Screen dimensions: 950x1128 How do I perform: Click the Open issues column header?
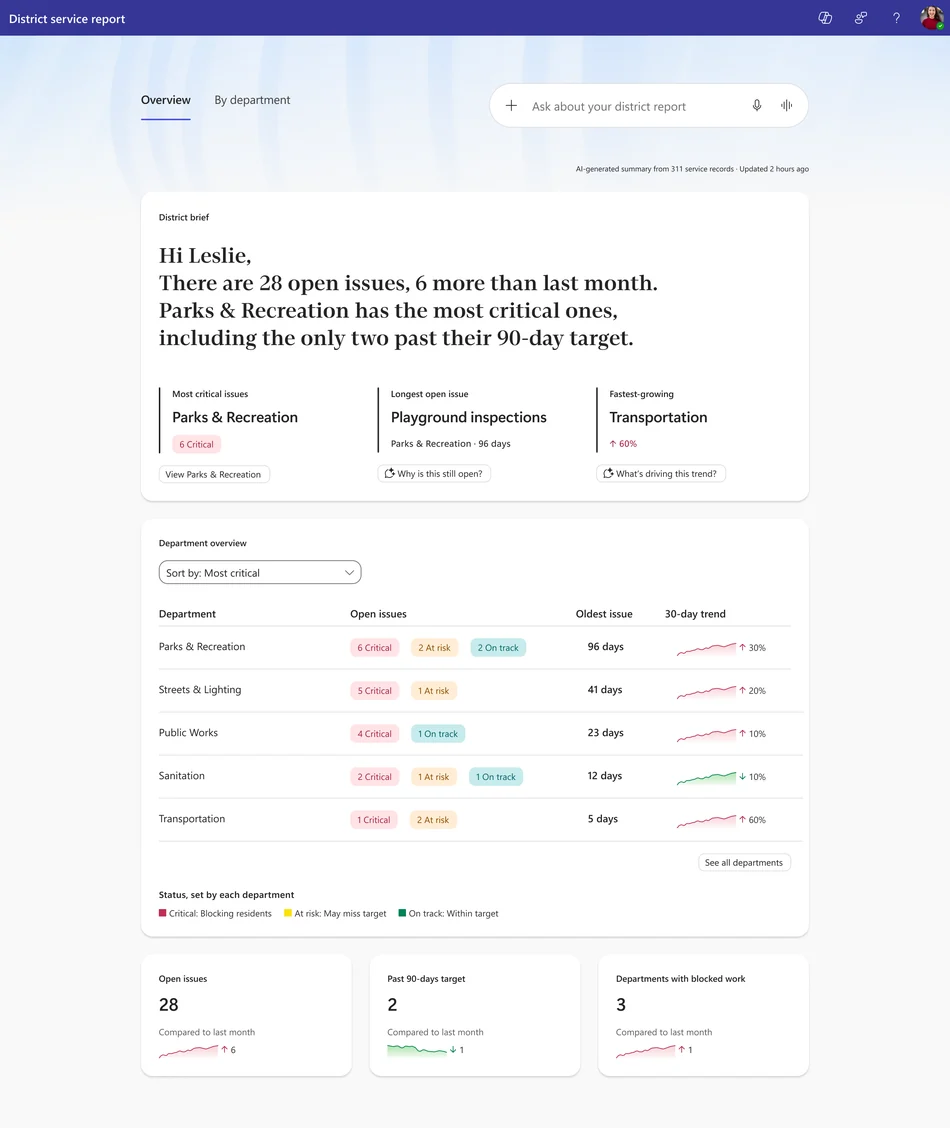pos(378,614)
